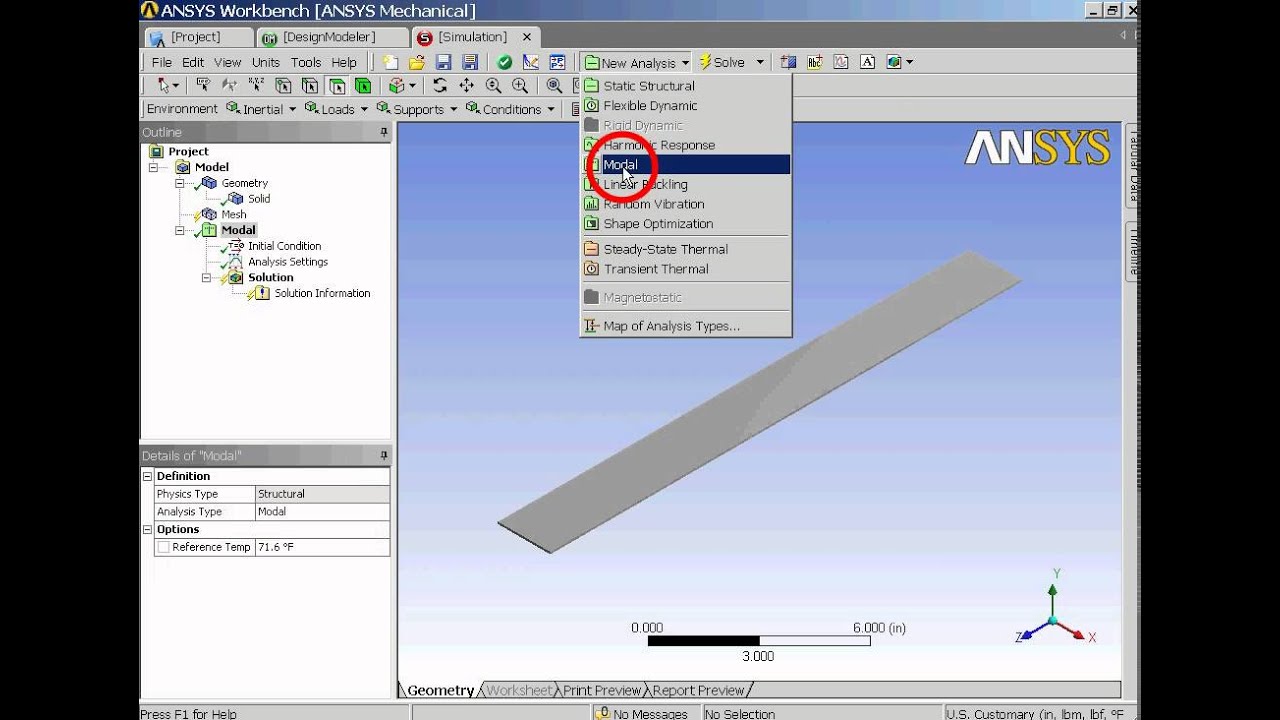Click the Environment toolbar label
This screenshot has width=1280, height=720.
tap(182, 109)
